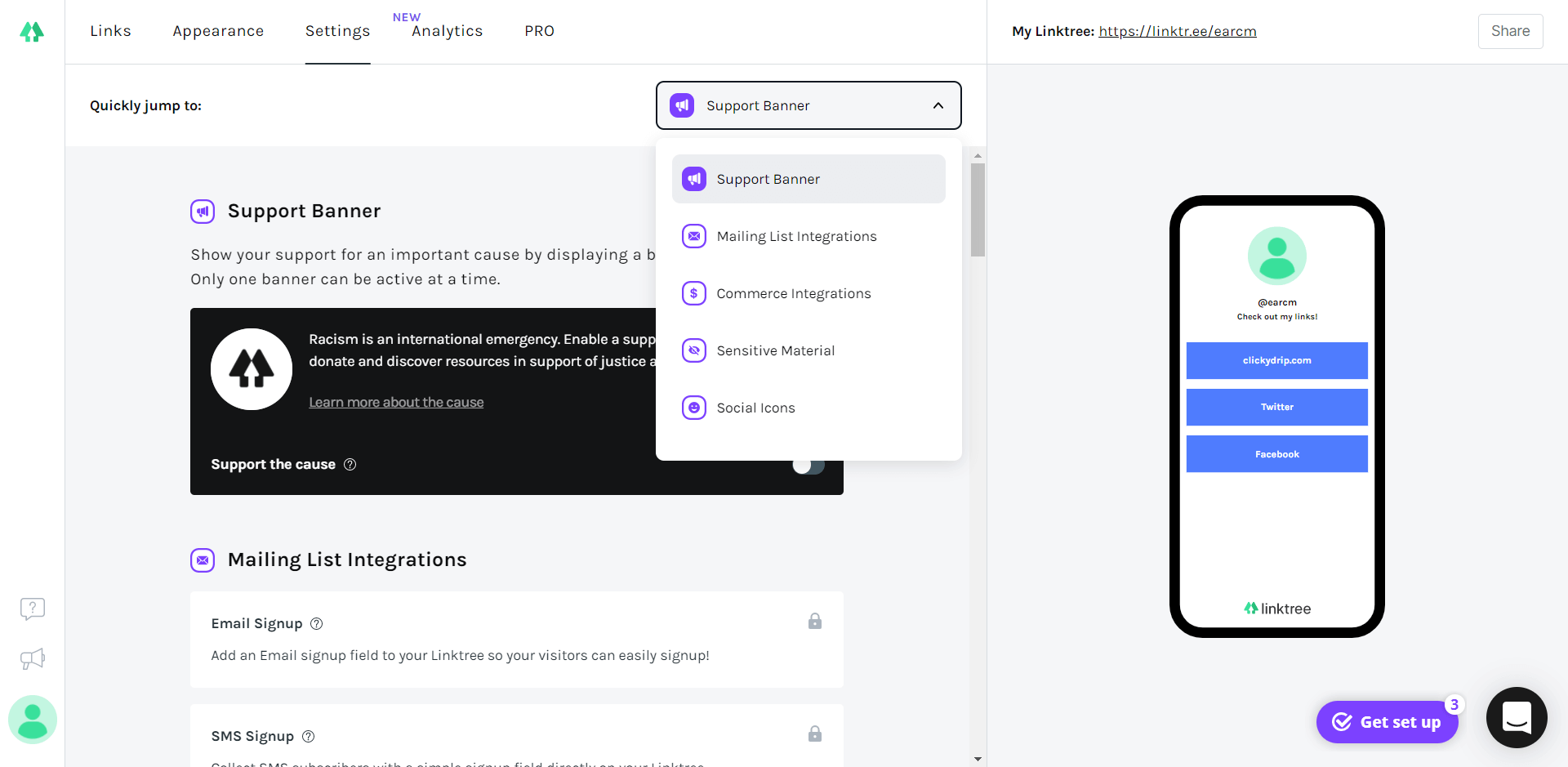Toggle the Support the cause switch
The width and height of the screenshot is (1568, 767).
(808, 465)
